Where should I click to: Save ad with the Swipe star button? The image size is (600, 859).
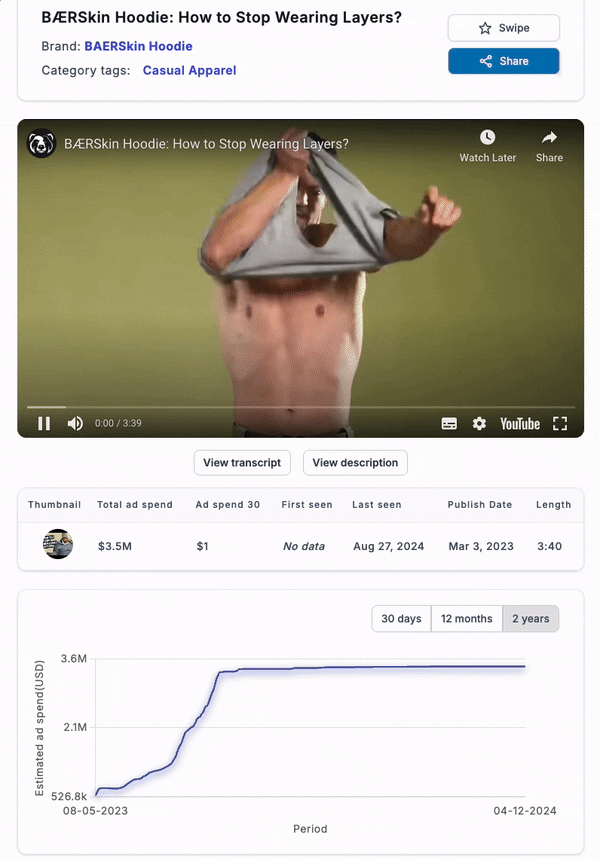[x=504, y=28]
